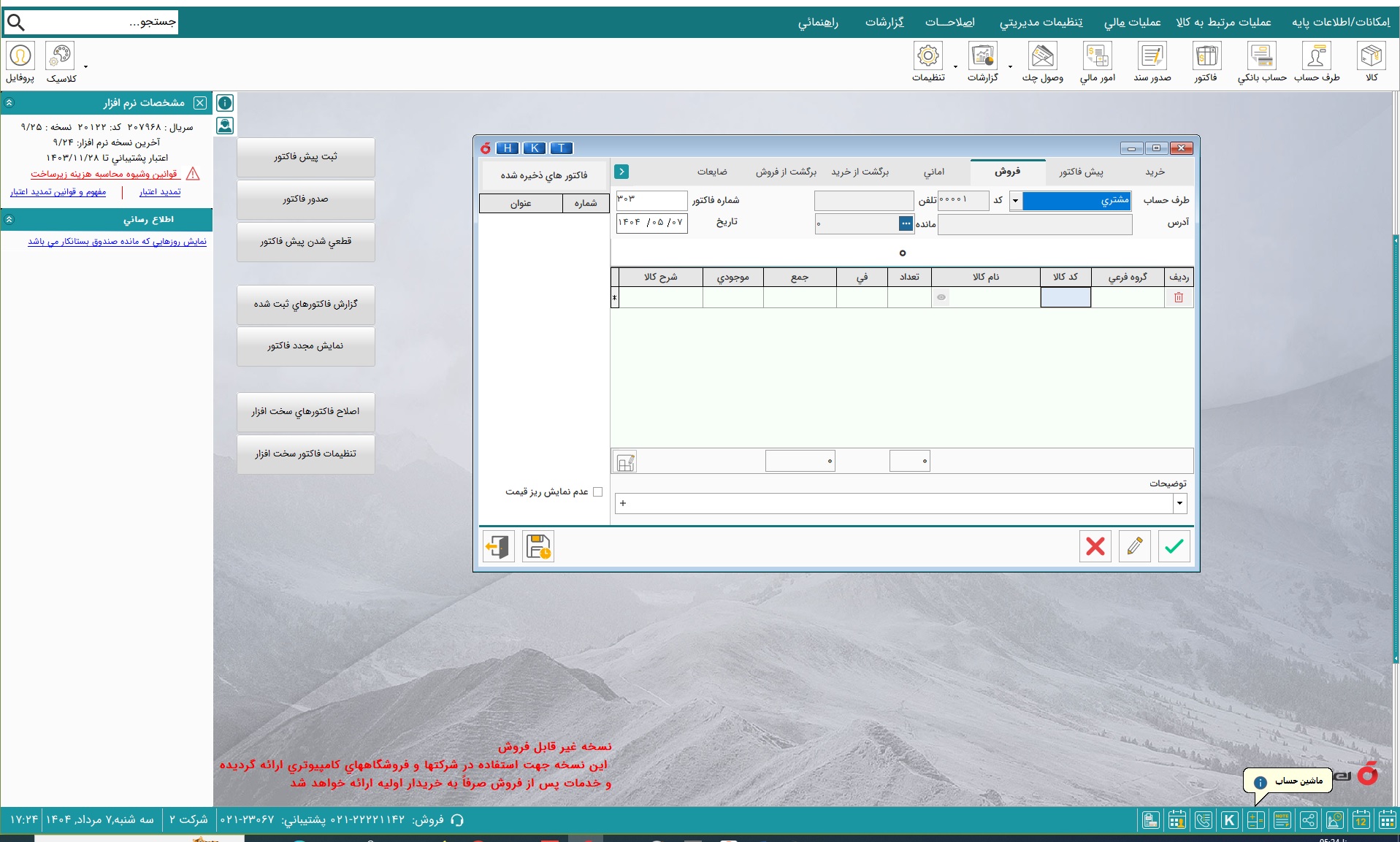Click the ثبت پيش فاکتور button
The height and width of the screenshot is (842, 1400).
pos(305,157)
